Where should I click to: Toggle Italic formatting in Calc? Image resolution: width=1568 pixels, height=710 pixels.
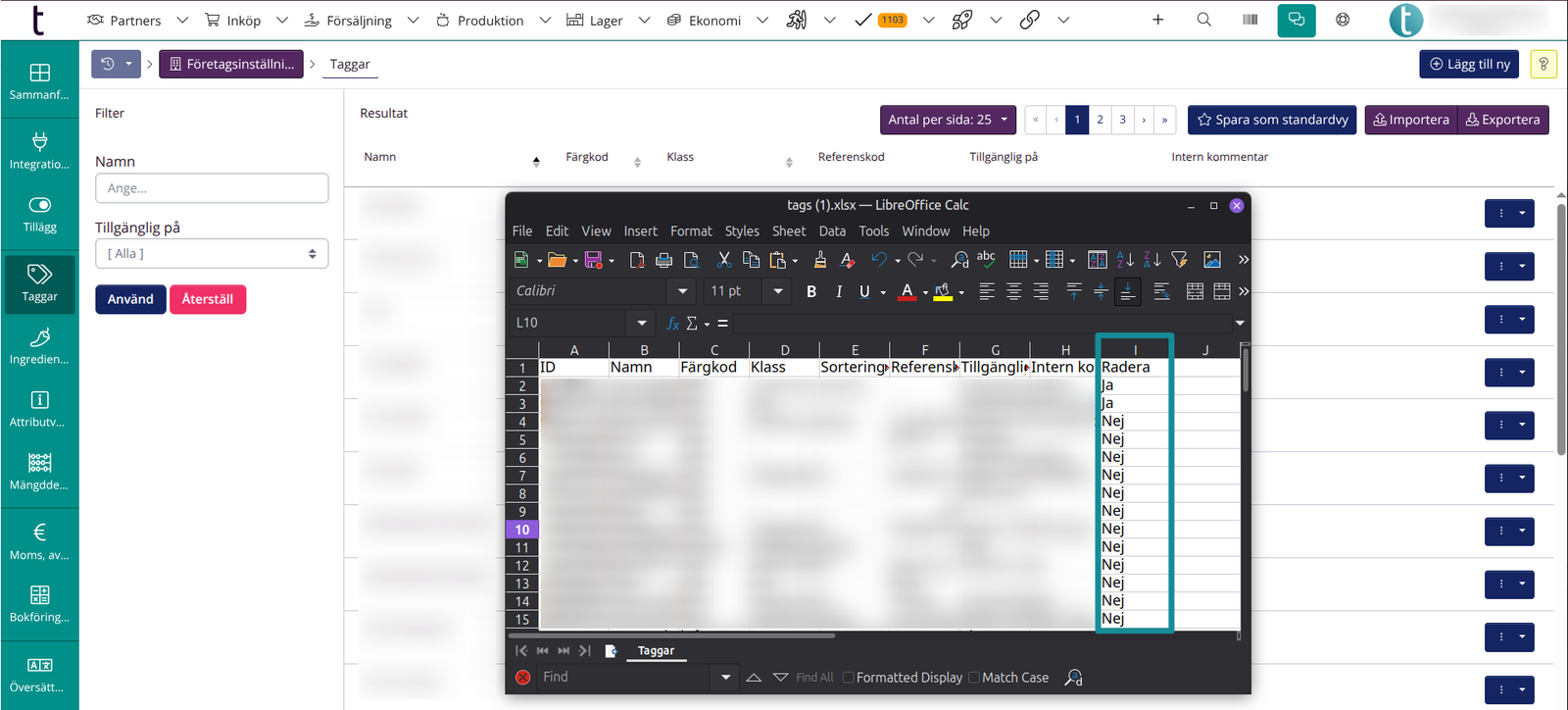click(x=839, y=291)
